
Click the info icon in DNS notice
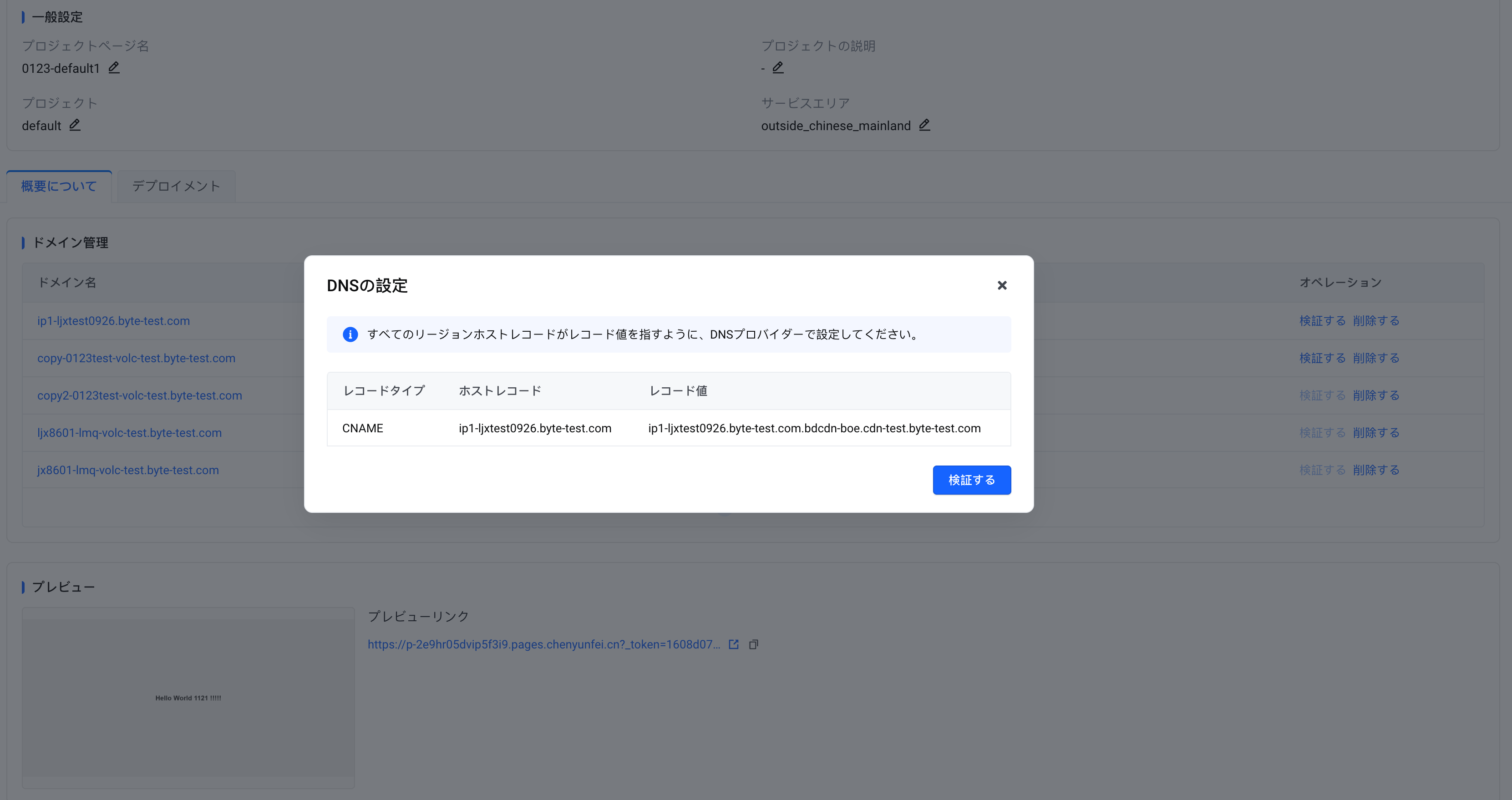(x=350, y=334)
